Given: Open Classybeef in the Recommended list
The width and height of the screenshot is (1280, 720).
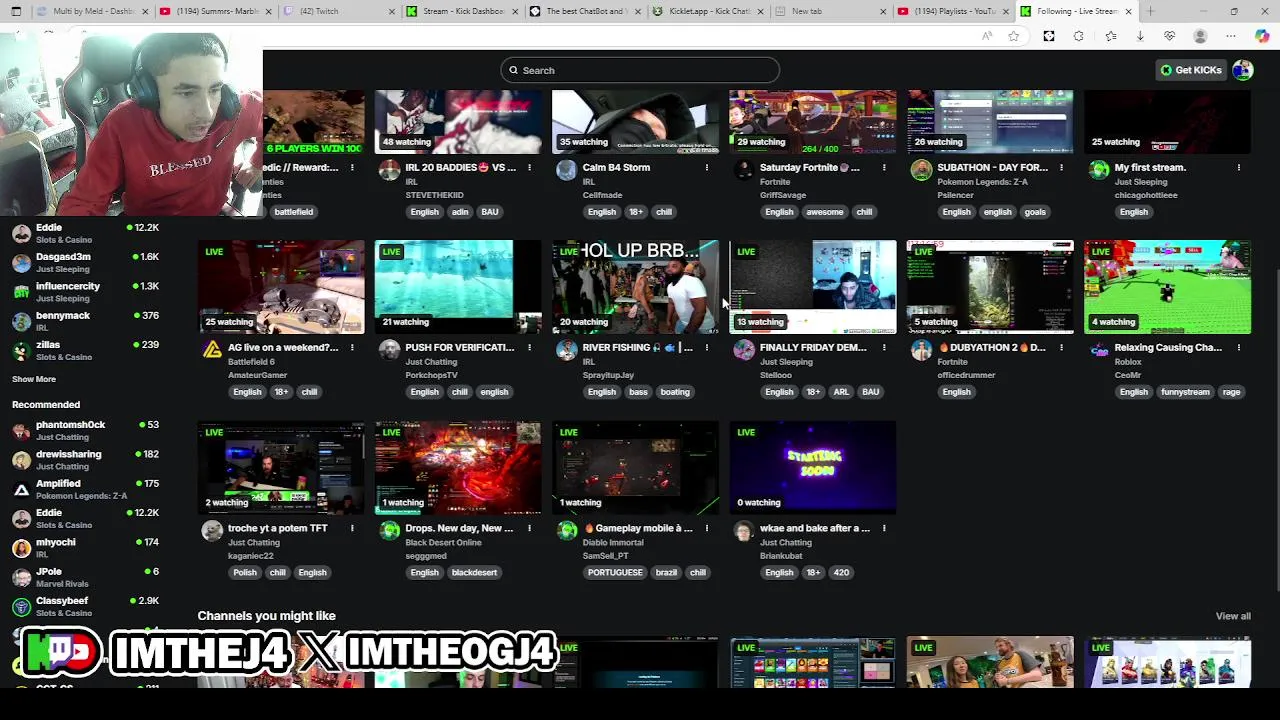Looking at the screenshot, I should (x=85, y=606).
